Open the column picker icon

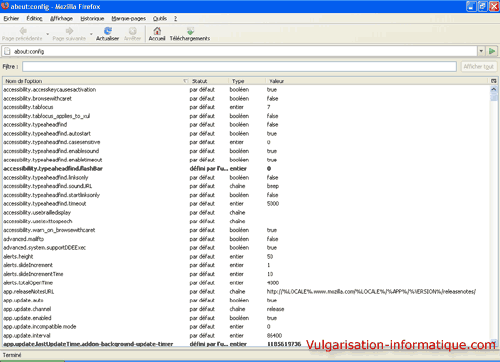pos(494,81)
